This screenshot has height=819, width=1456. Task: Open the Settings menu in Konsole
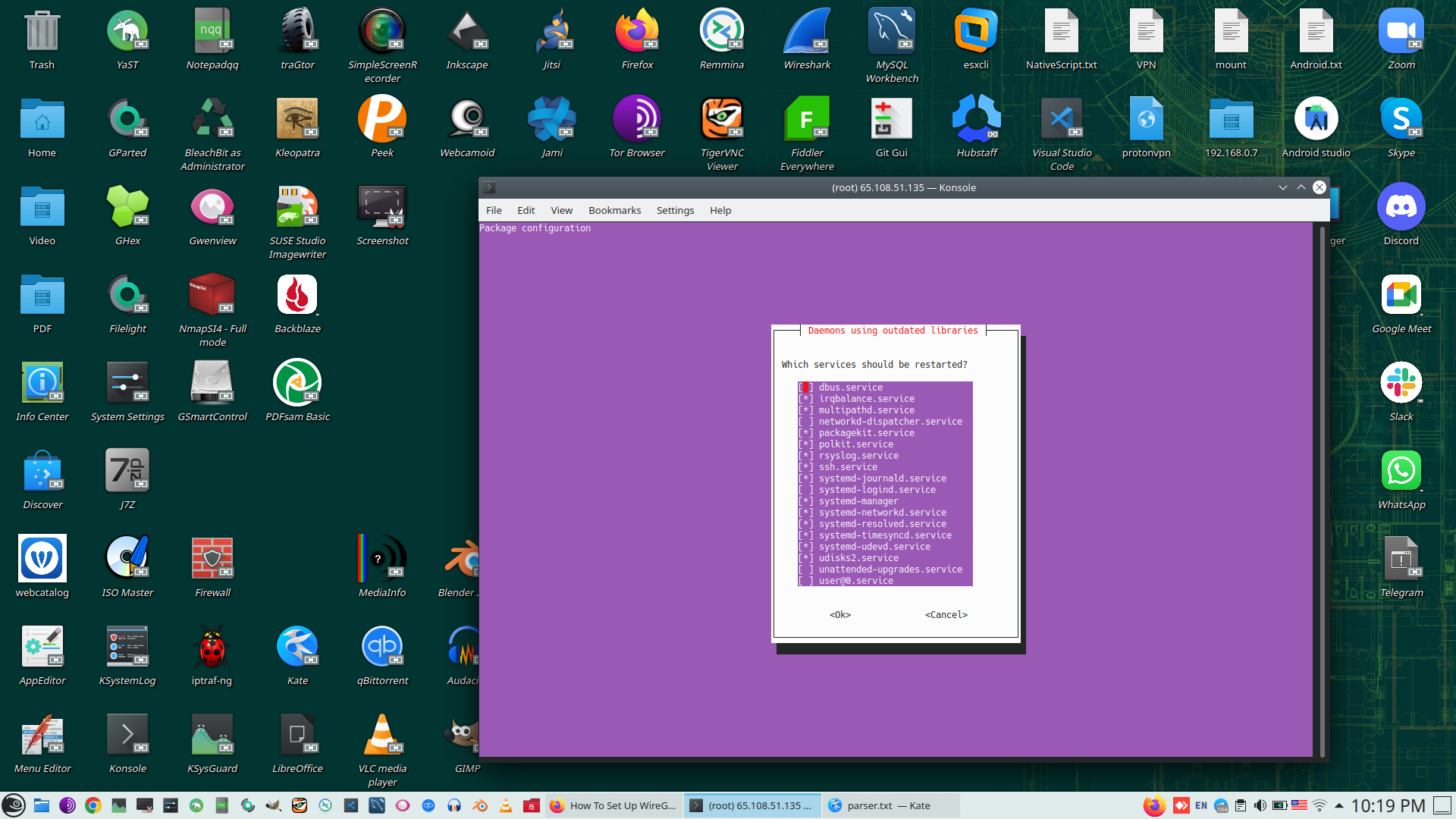675,210
